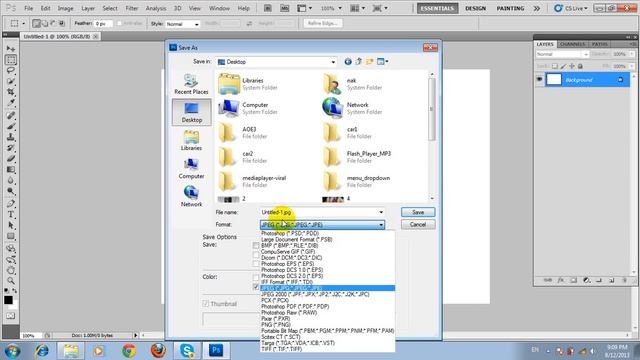Image resolution: width=640 pixels, height=360 pixels.
Task: Select the Clone Stamp tool
Action: (x=11, y=137)
